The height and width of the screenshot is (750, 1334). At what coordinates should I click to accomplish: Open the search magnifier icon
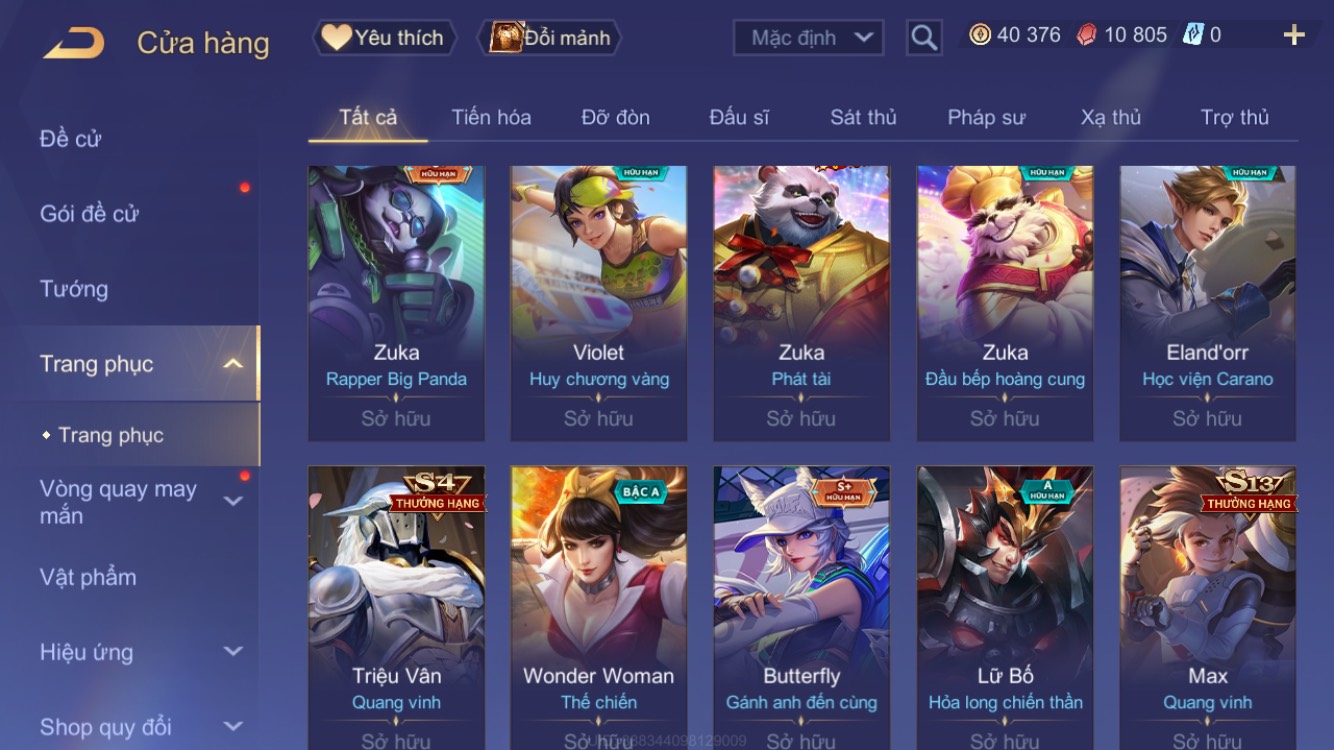click(x=924, y=38)
